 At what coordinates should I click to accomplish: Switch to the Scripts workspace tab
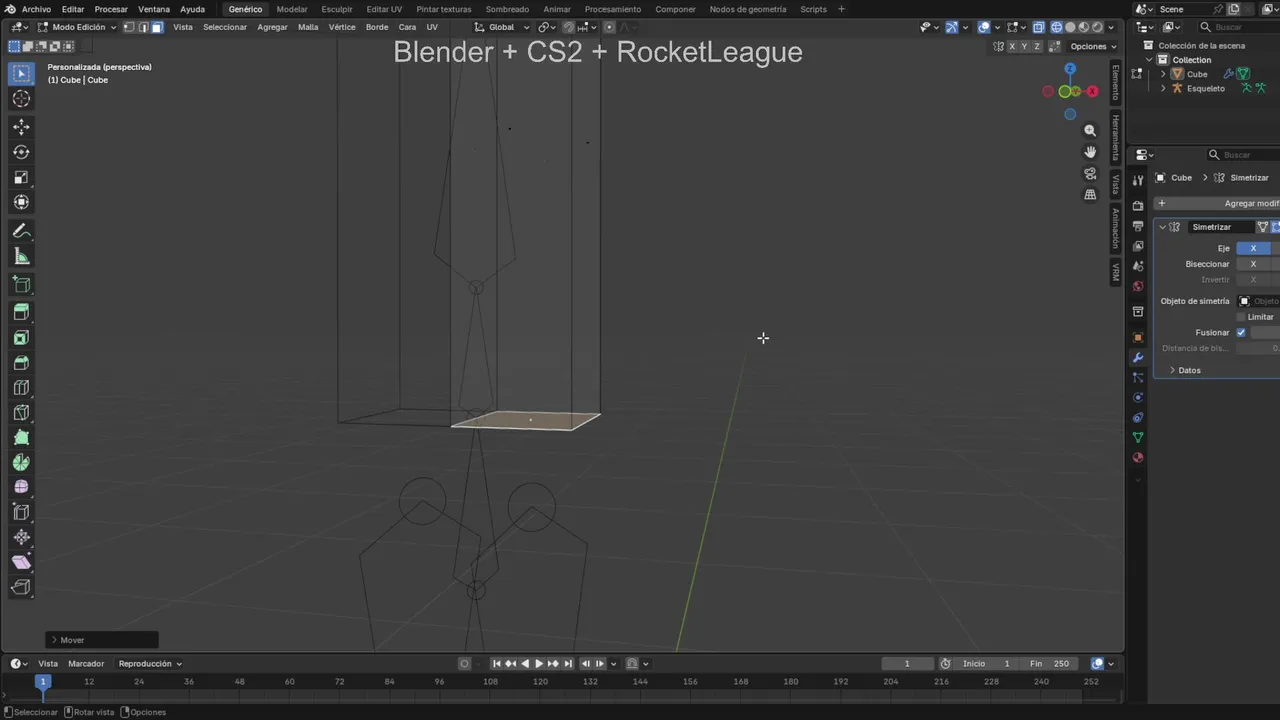click(814, 9)
